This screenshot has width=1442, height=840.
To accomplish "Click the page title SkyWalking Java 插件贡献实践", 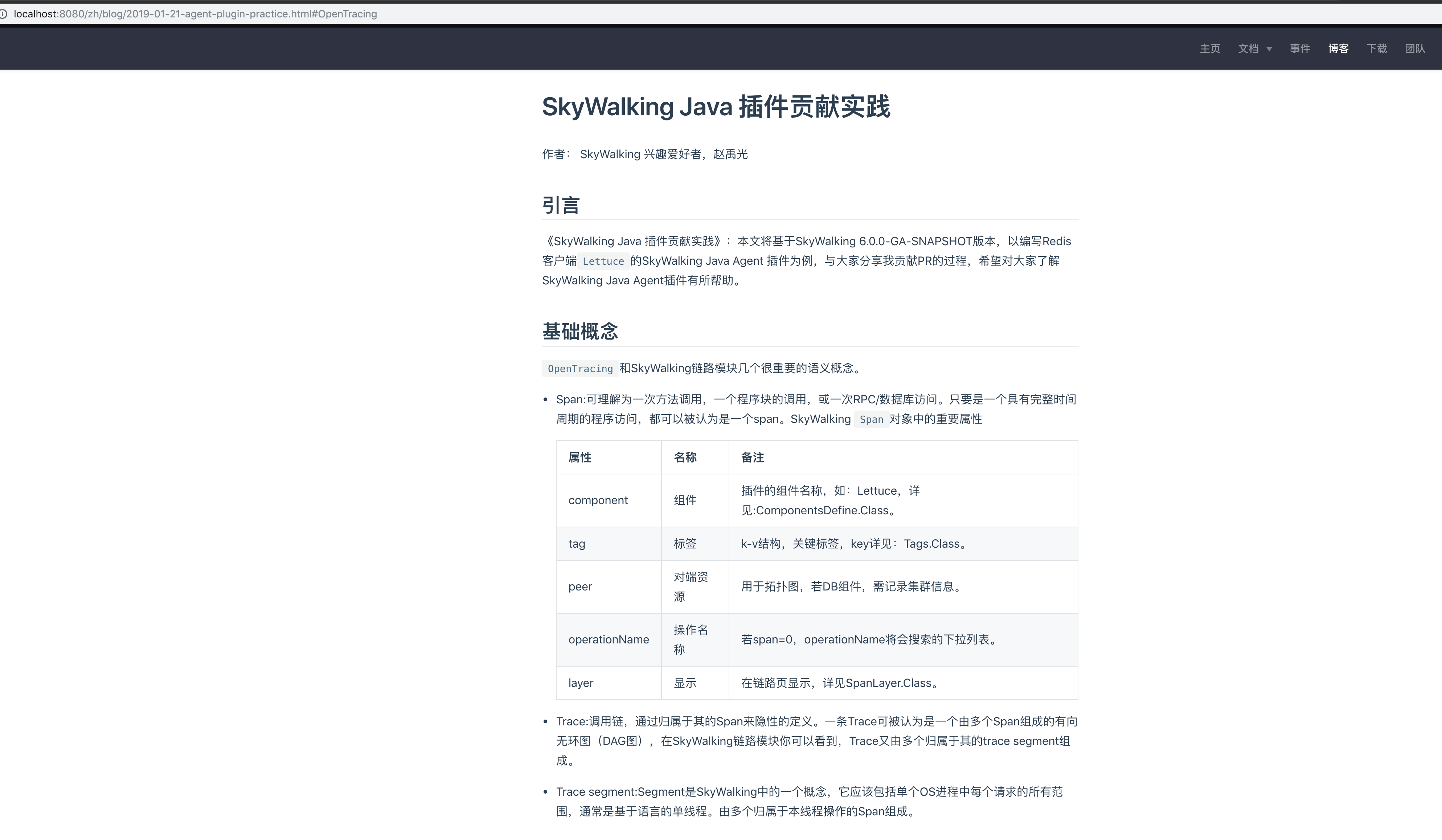I will [716, 107].
